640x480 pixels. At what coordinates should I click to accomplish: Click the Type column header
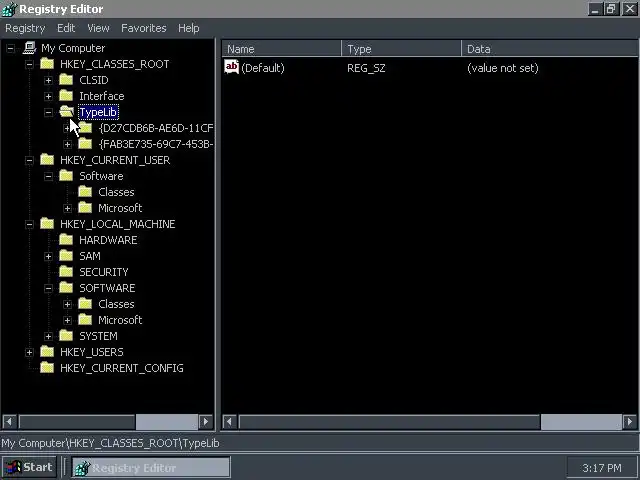[401, 49]
